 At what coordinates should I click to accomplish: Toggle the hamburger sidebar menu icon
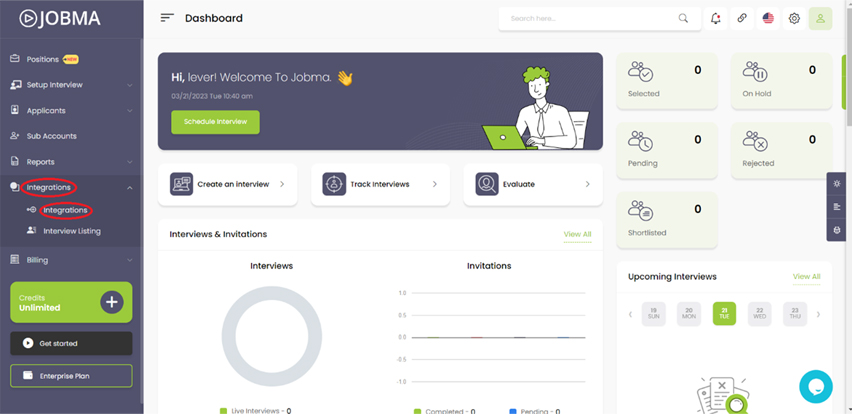pos(167,18)
